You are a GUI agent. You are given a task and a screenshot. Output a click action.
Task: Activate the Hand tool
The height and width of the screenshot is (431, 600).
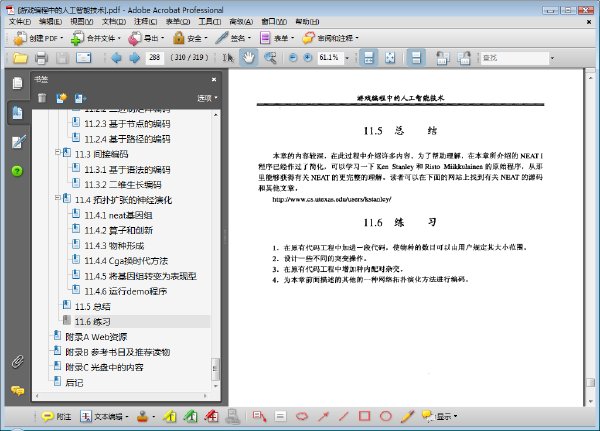pyautogui.click(x=249, y=58)
